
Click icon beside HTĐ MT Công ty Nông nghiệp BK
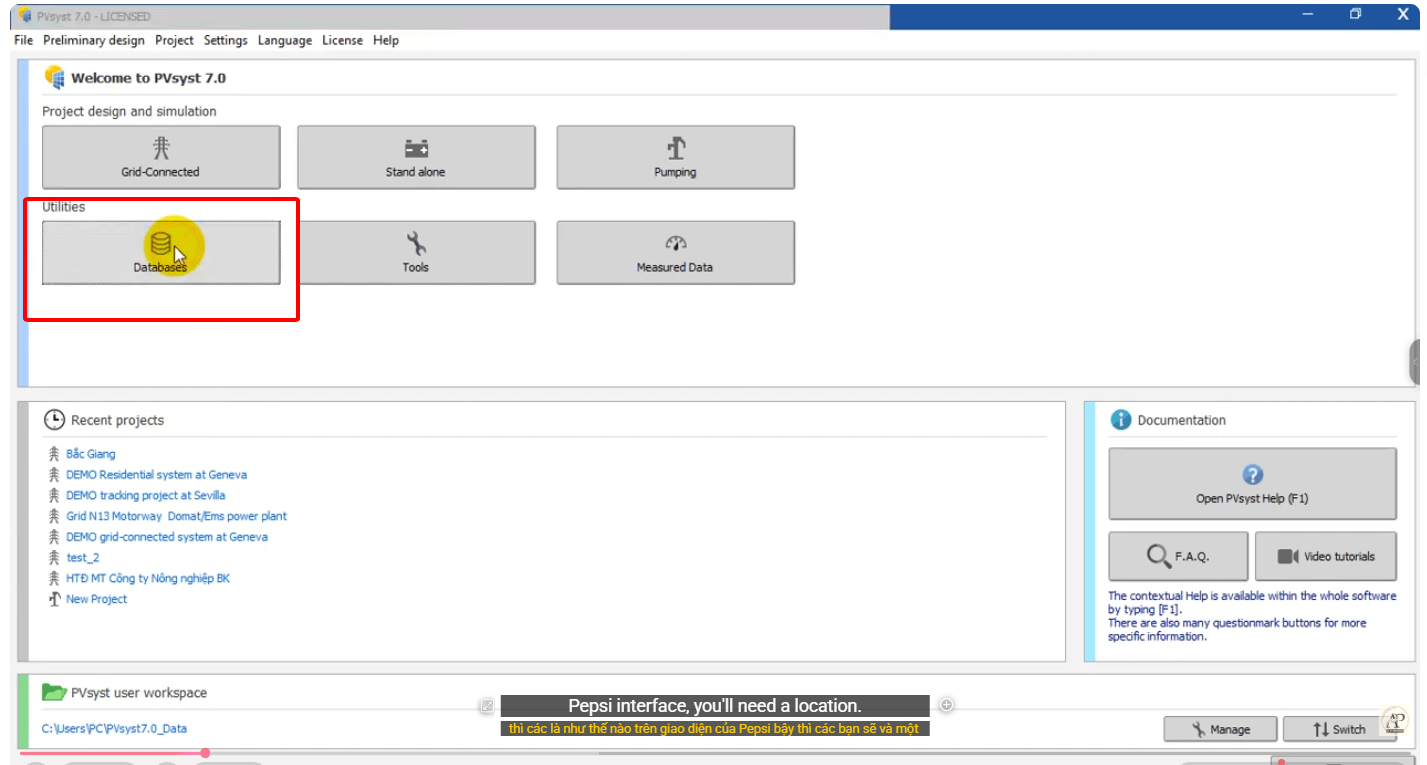pos(54,578)
